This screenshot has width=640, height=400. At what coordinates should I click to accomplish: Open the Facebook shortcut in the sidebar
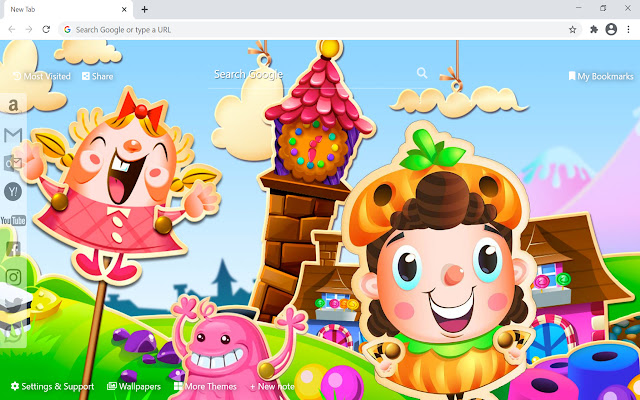(13, 249)
